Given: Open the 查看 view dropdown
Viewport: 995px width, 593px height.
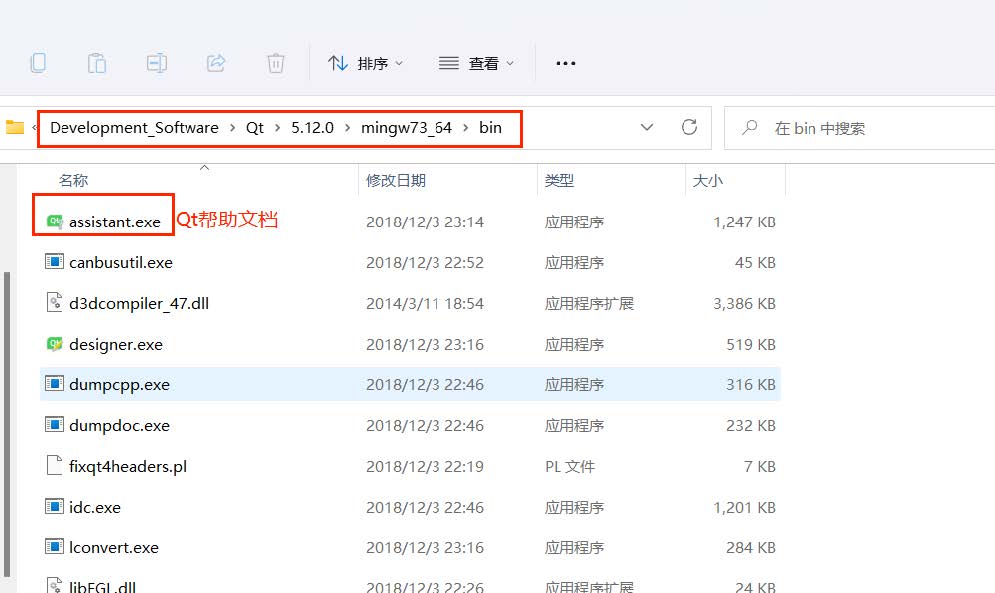Looking at the screenshot, I should pyautogui.click(x=476, y=63).
